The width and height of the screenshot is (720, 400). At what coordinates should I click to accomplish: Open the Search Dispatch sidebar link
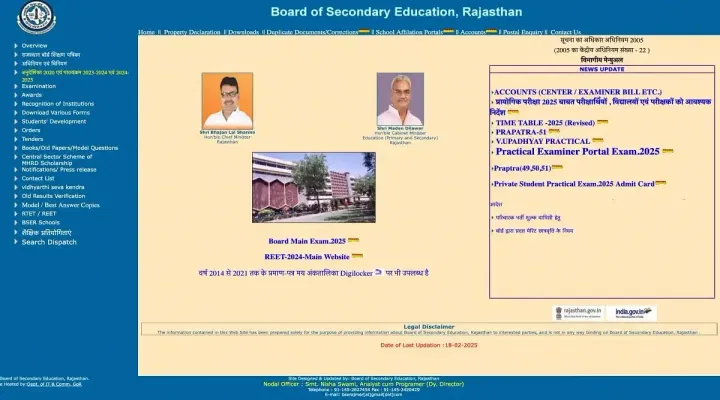click(49, 242)
